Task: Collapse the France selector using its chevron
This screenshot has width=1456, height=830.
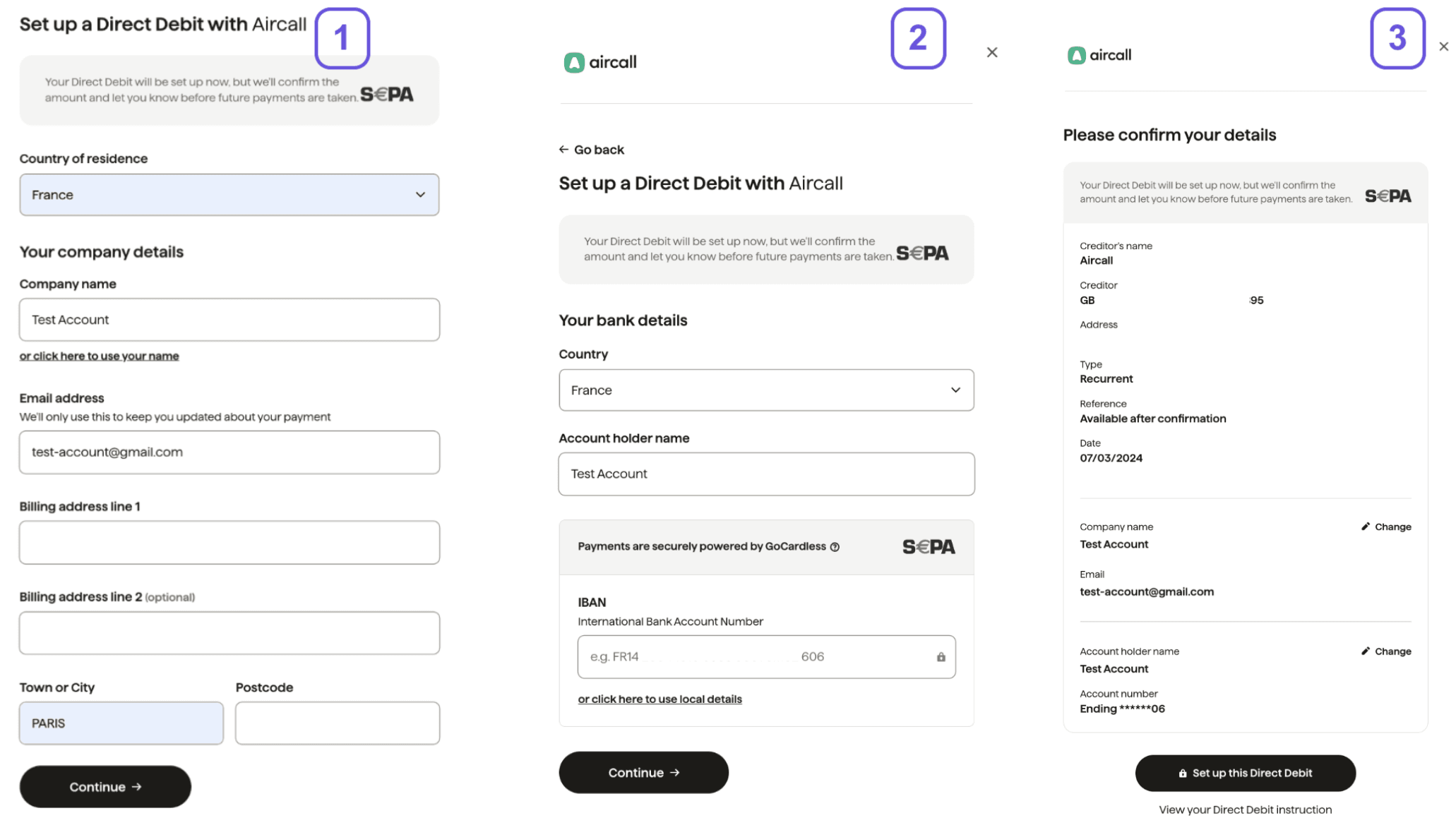Action: point(420,195)
